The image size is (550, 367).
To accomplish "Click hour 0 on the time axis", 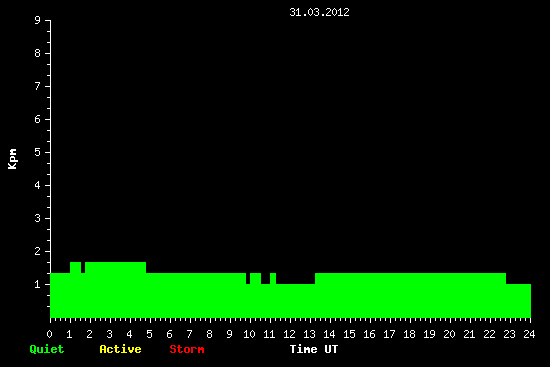I will tap(49, 334).
